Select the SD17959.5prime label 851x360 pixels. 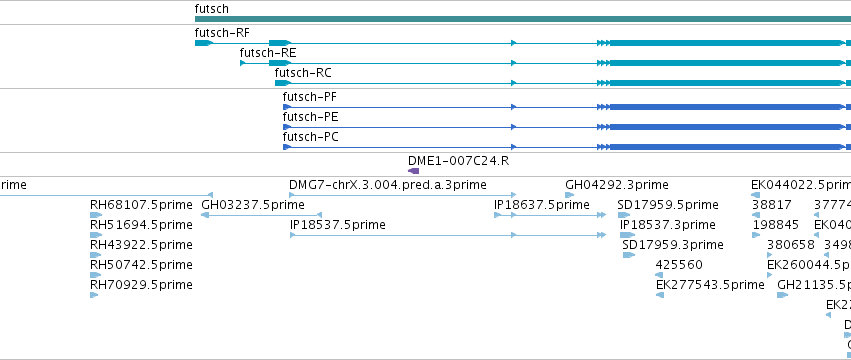(668, 205)
